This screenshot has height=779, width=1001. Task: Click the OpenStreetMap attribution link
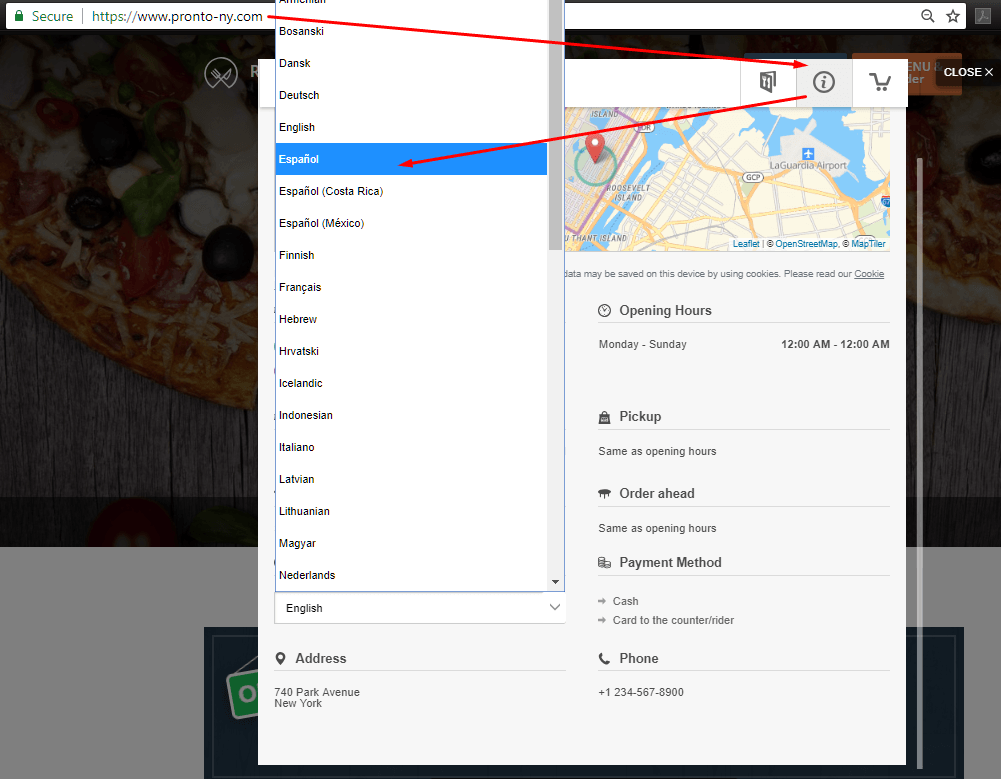[806, 243]
